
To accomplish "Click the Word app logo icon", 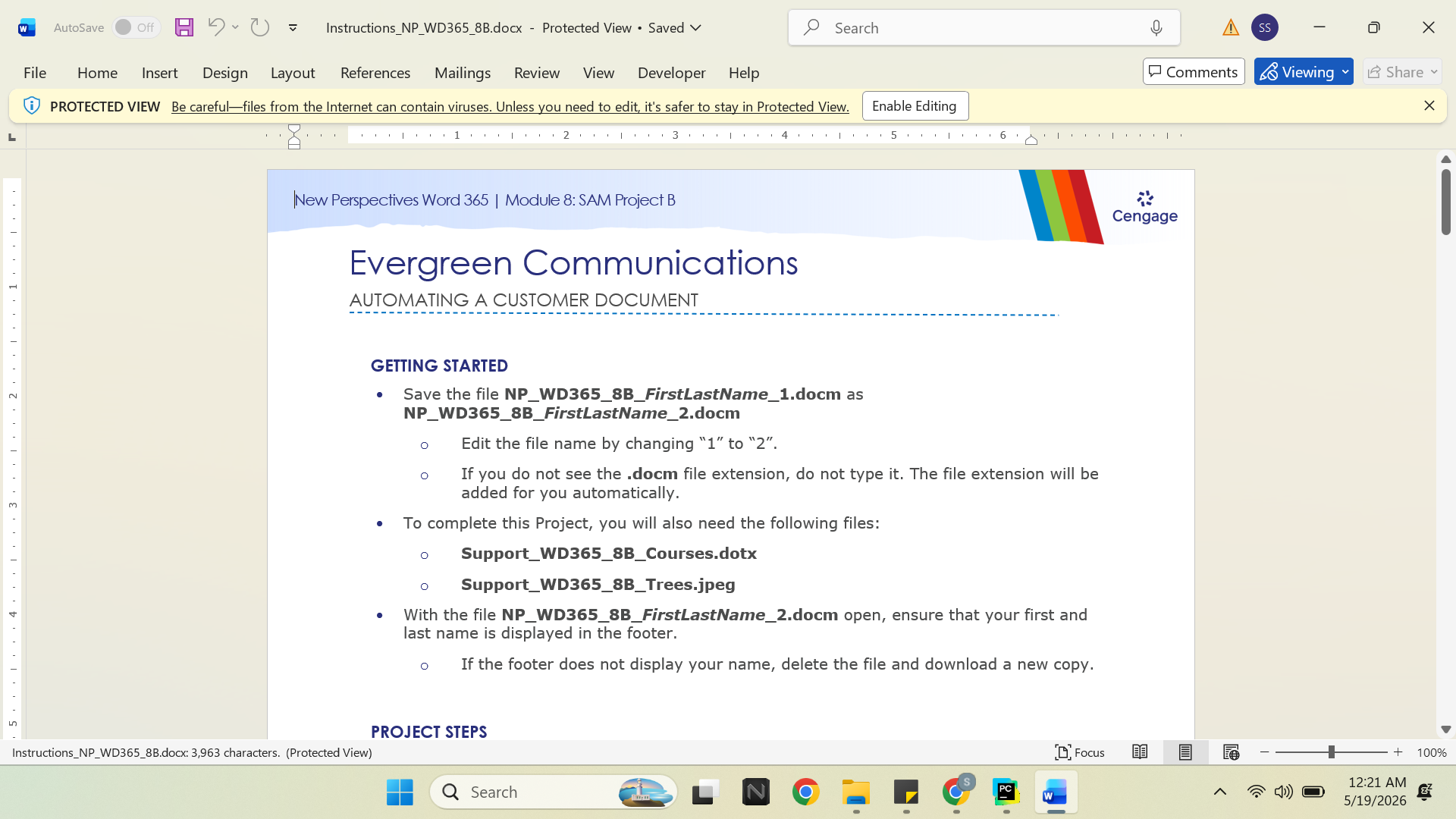I will (x=27, y=28).
